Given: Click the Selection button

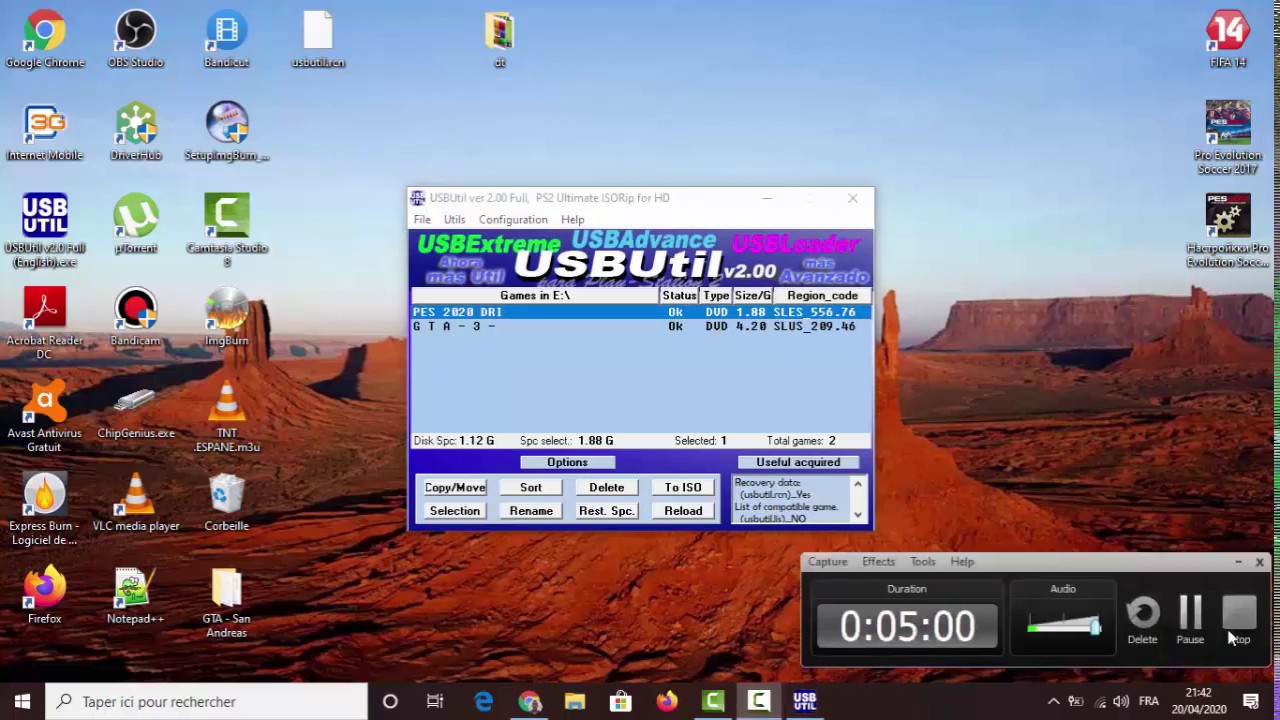Looking at the screenshot, I should (x=455, y=511).
